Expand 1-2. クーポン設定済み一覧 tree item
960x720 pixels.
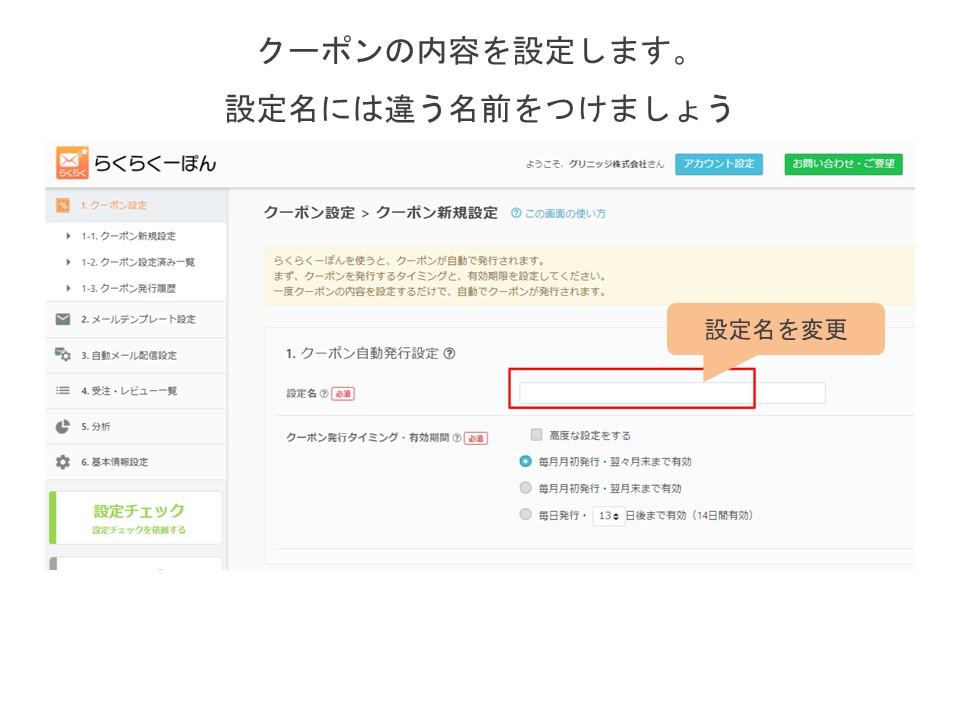69,262
